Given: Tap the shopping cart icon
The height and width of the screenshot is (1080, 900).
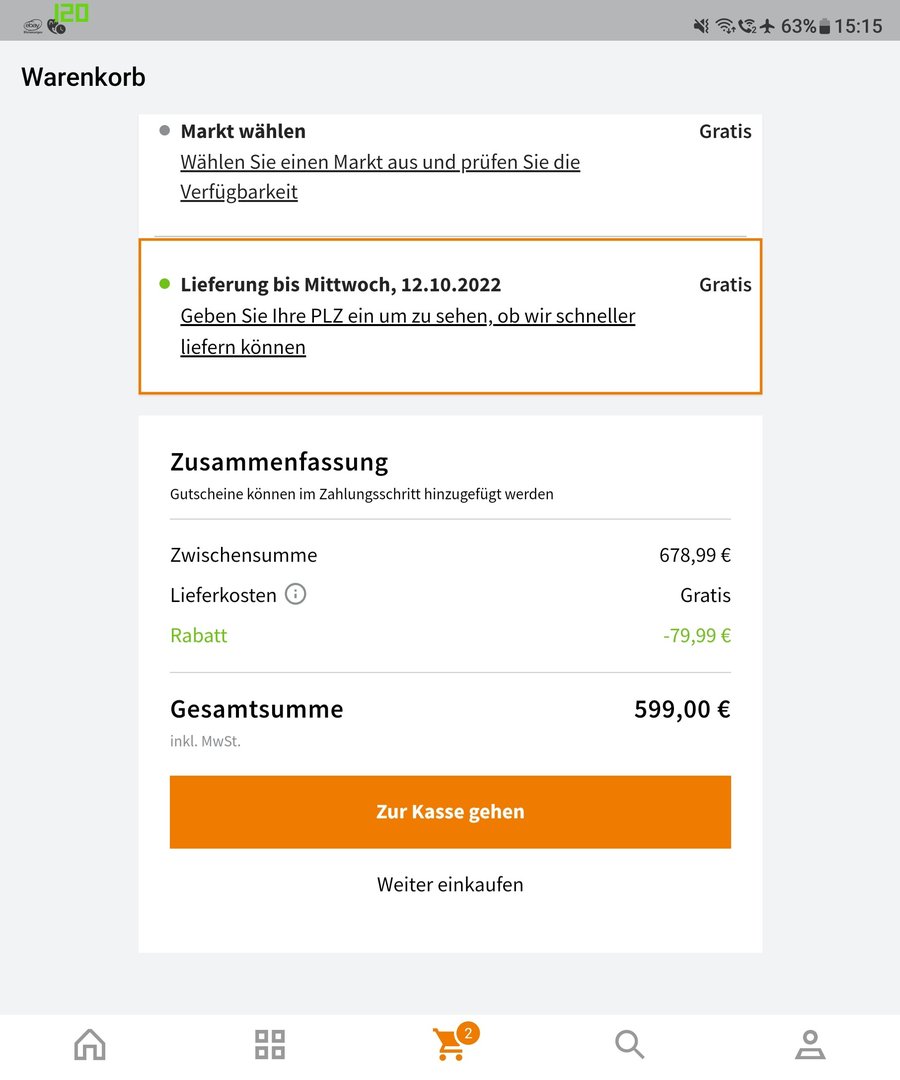Looking at the screenshot, I should coord(449,1046).
